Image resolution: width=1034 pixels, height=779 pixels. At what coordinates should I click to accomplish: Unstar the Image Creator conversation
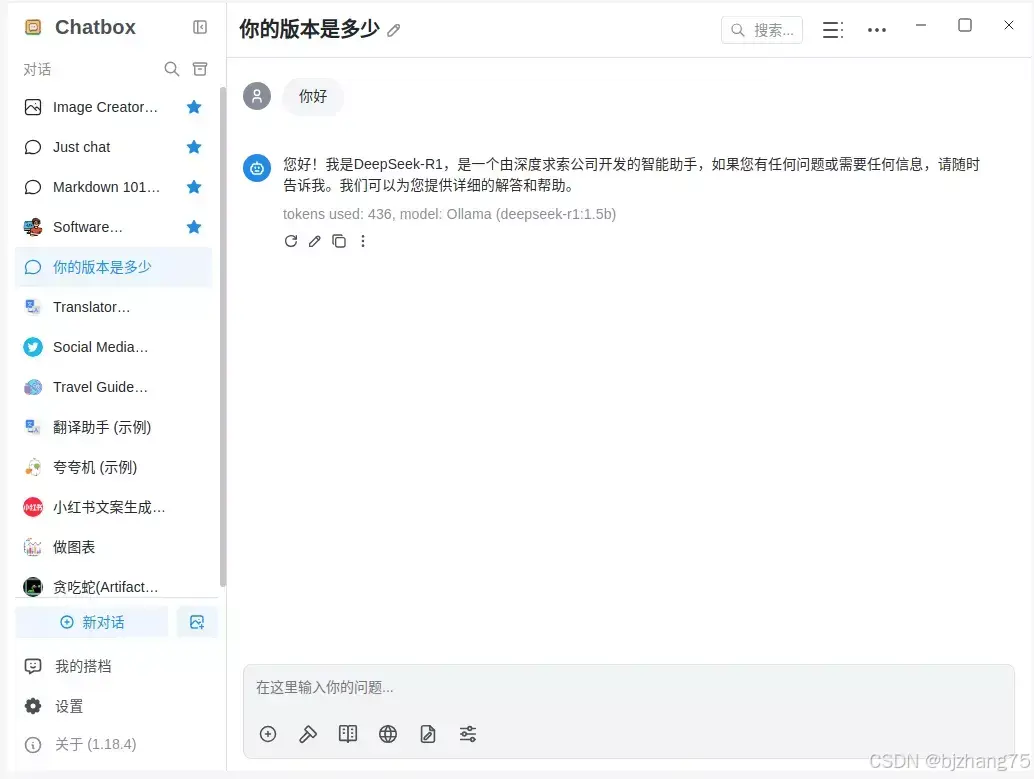[x=194, y=107]
